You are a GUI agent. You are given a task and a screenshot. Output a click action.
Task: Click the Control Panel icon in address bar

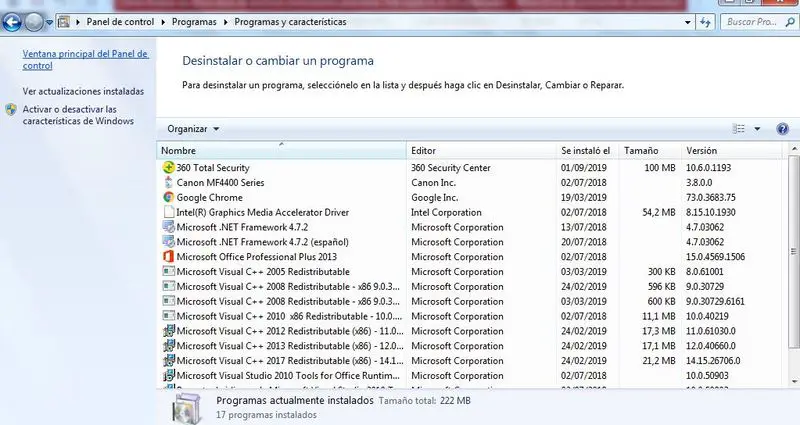coord(64,22)
